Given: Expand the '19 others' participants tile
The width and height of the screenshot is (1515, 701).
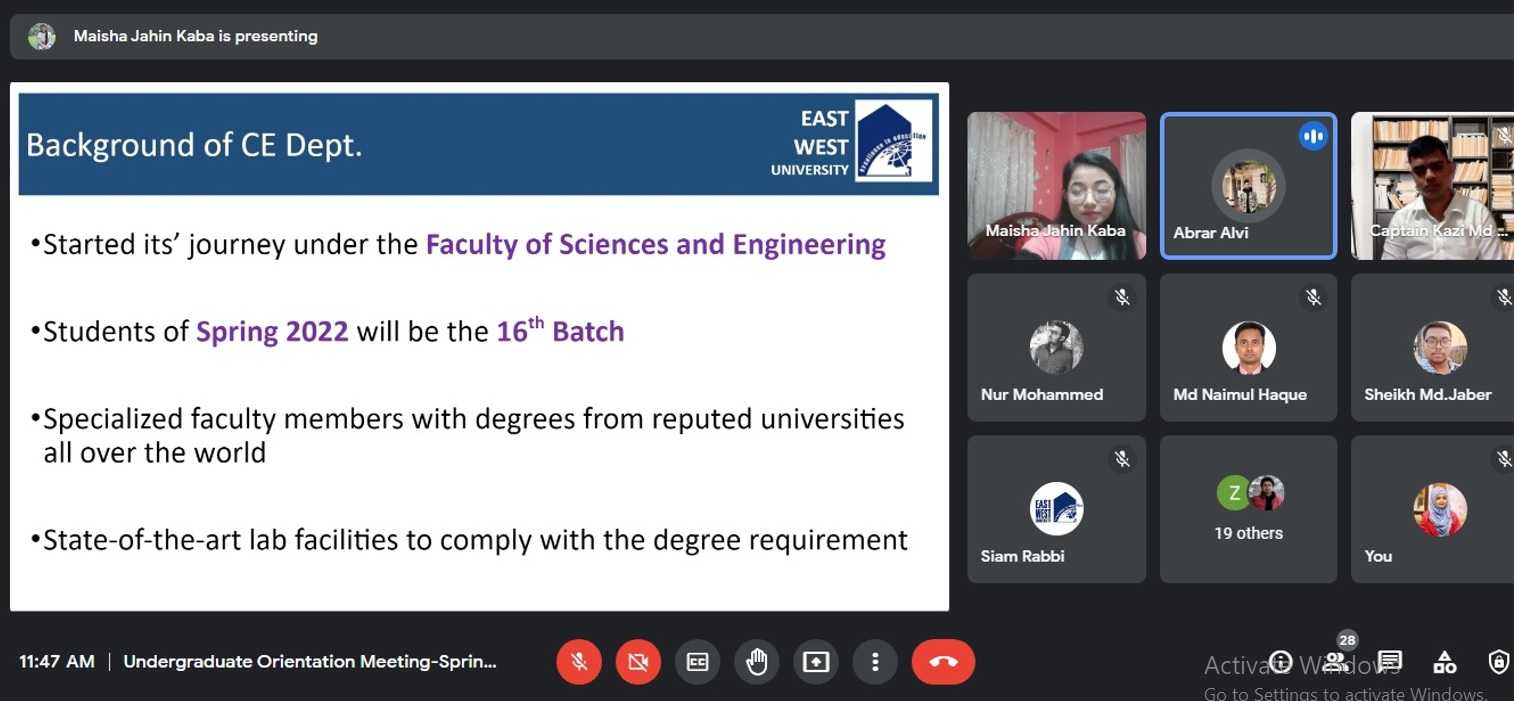Looking at the screenshot, I should point(1248,509).
